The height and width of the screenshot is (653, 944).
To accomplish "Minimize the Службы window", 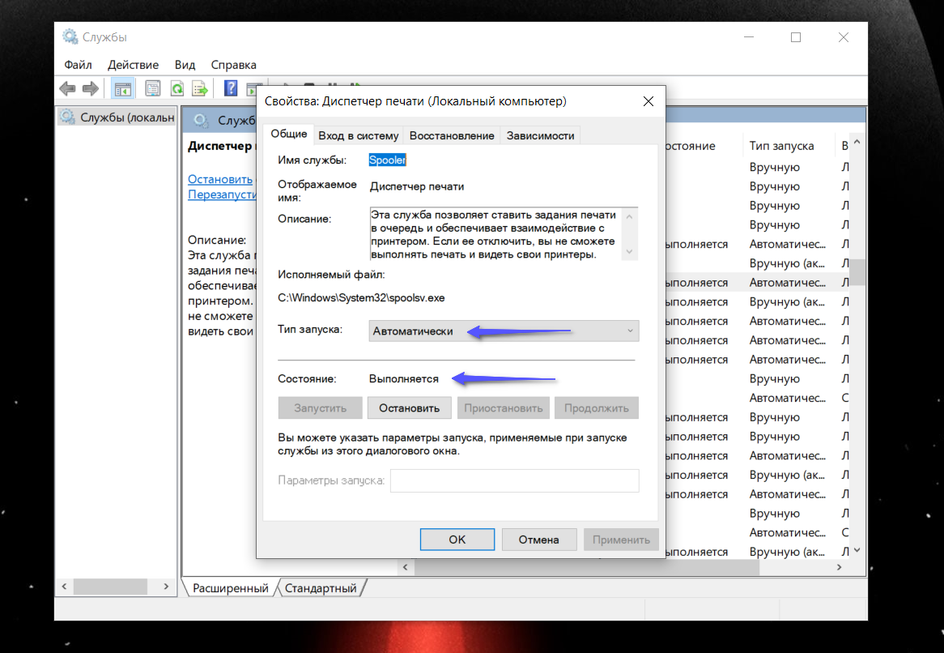I will click(x=748, y=37).
